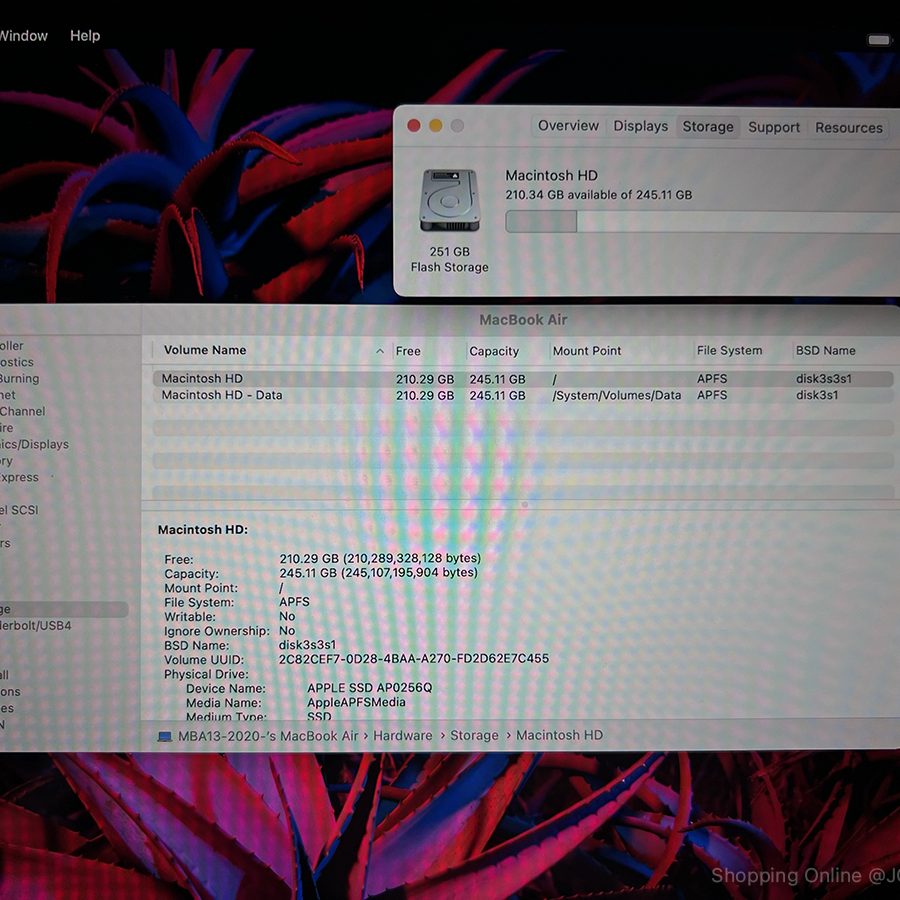Select the Storage tab

708,127
